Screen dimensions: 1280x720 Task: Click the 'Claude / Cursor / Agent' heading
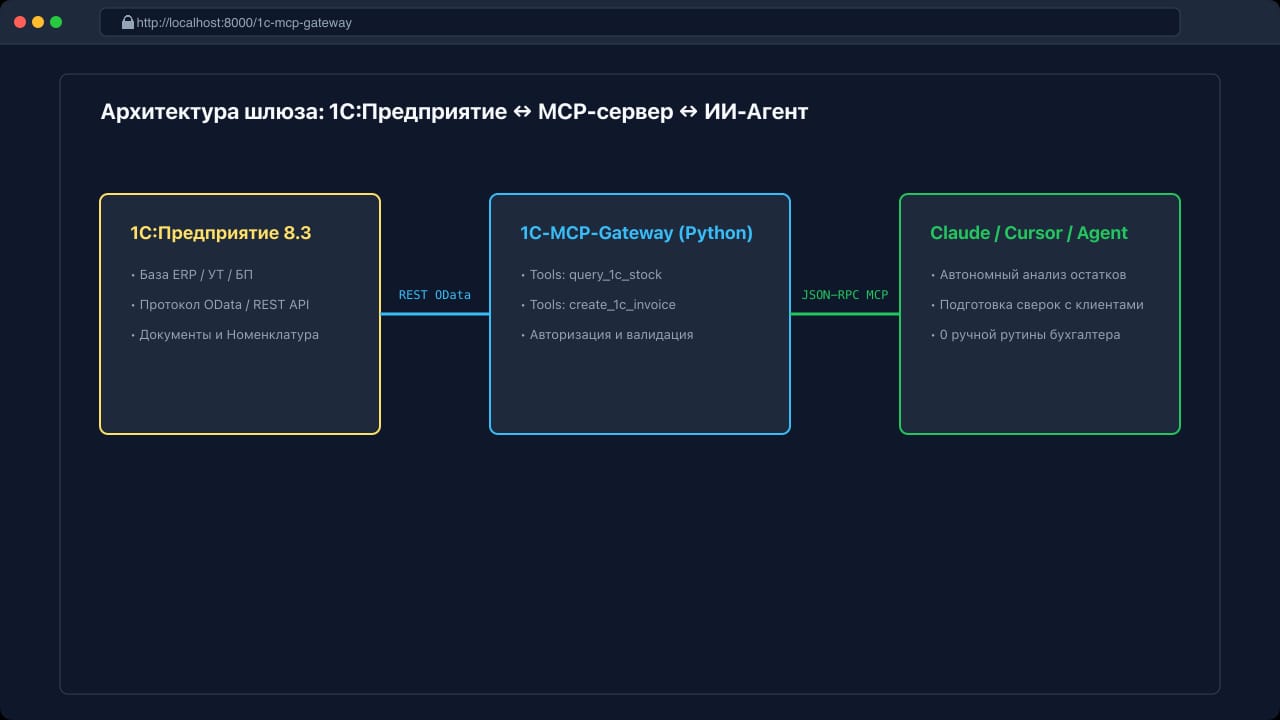pyautogui.click(x=1029, y=233)
